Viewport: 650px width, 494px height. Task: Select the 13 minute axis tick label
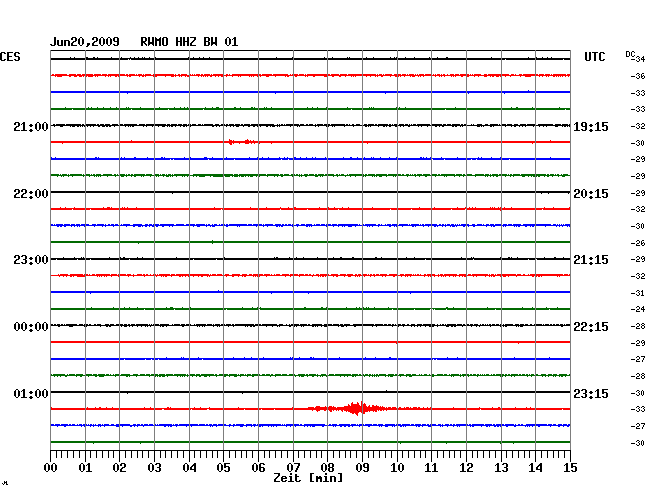(501, 468)
